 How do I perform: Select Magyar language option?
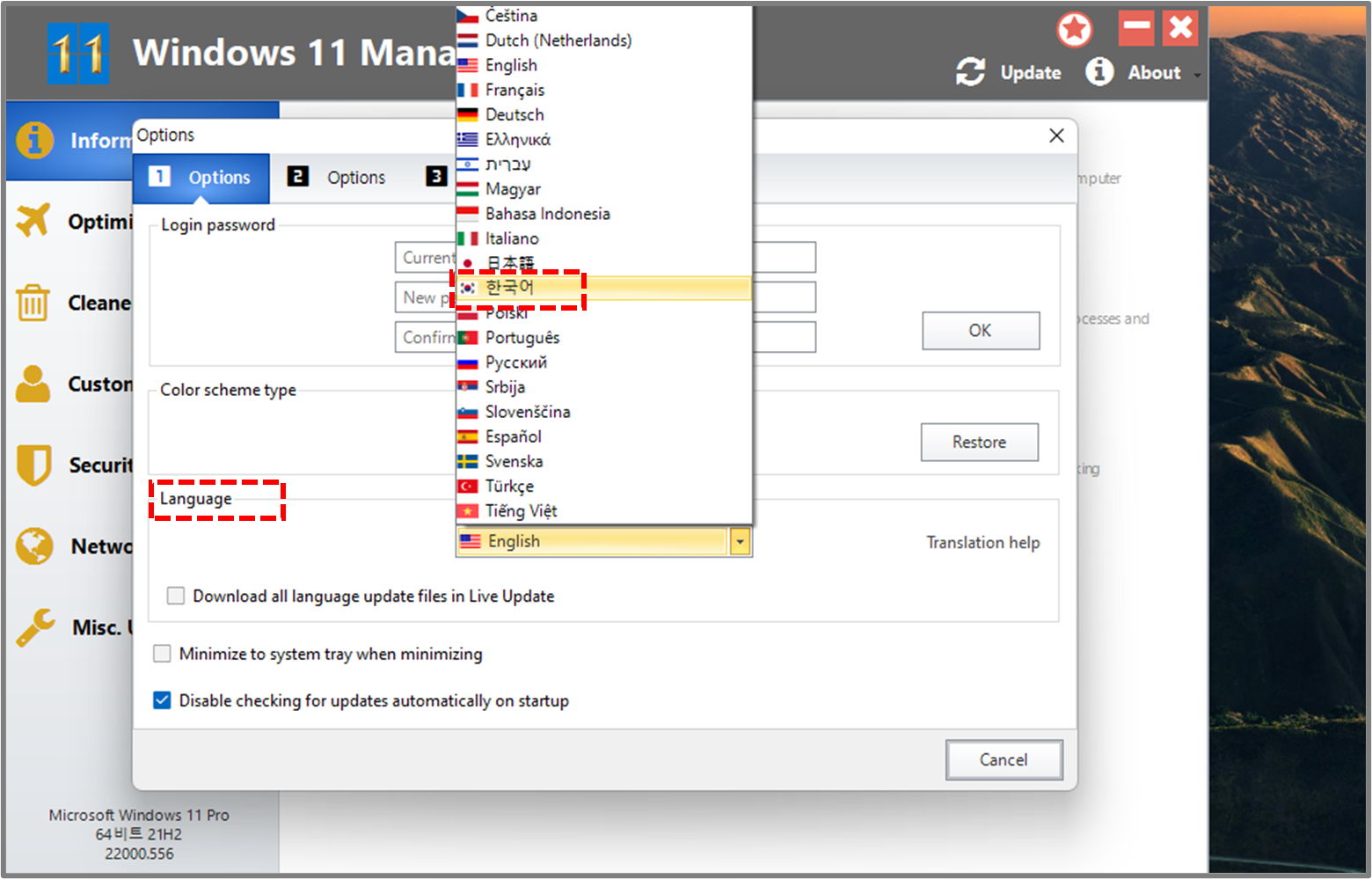[603, 189]
